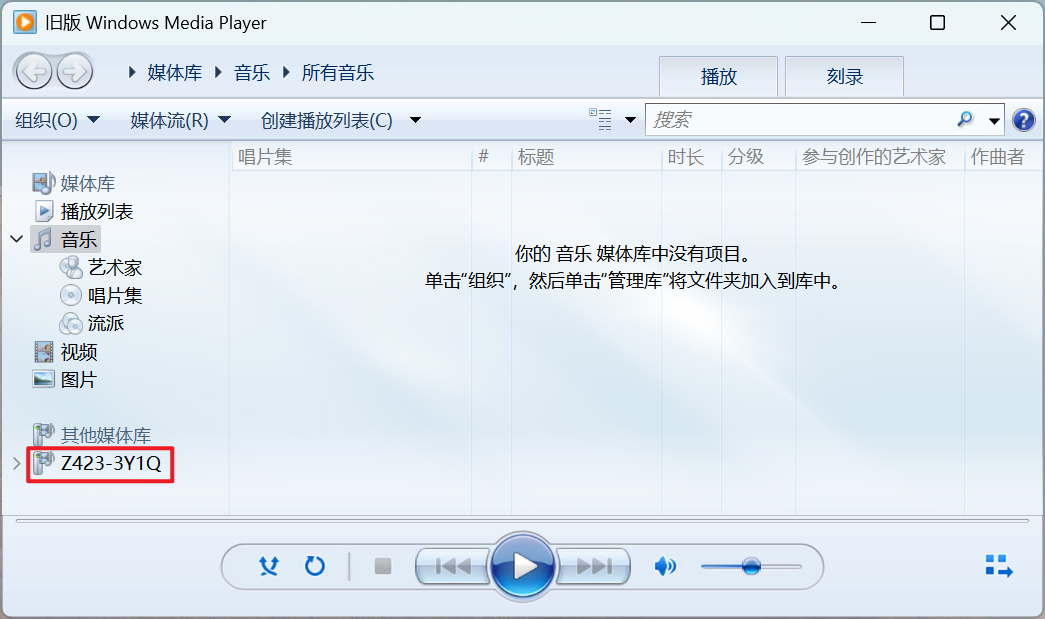
Task: Sort by the 时长 column header
Action: tap(692, 157)
